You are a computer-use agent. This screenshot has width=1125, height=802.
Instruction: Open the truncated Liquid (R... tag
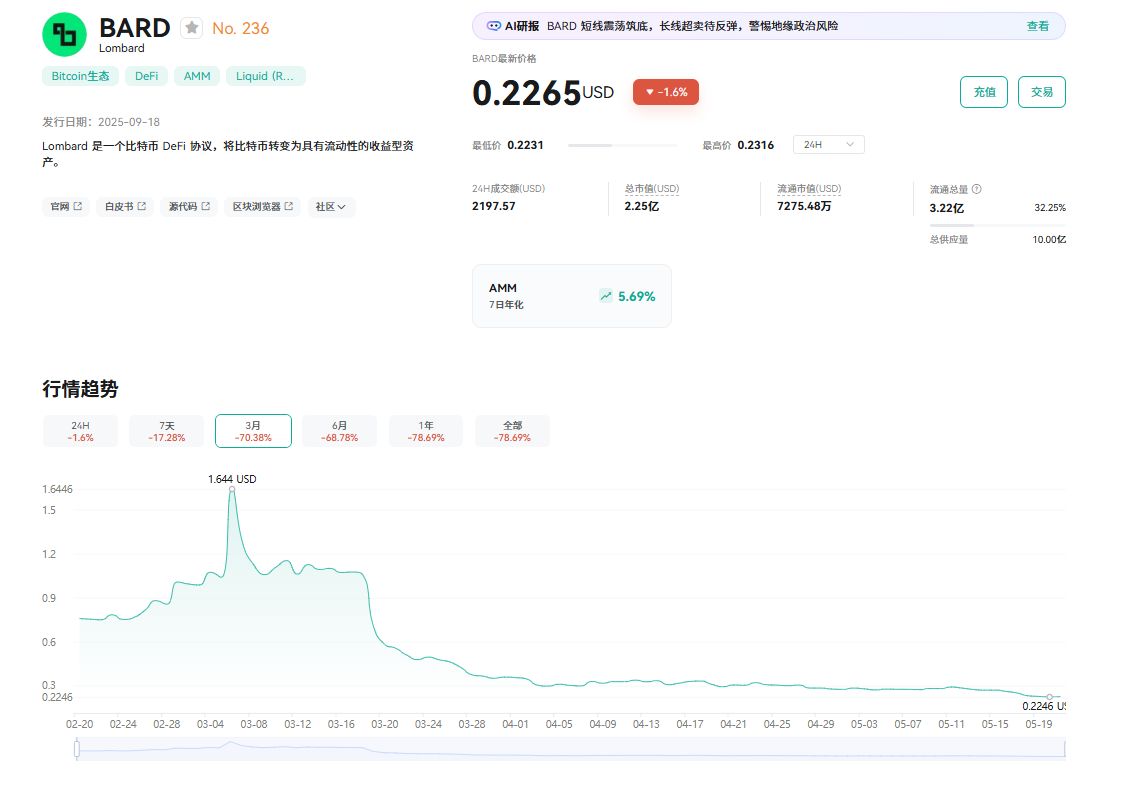click(265, 76)
